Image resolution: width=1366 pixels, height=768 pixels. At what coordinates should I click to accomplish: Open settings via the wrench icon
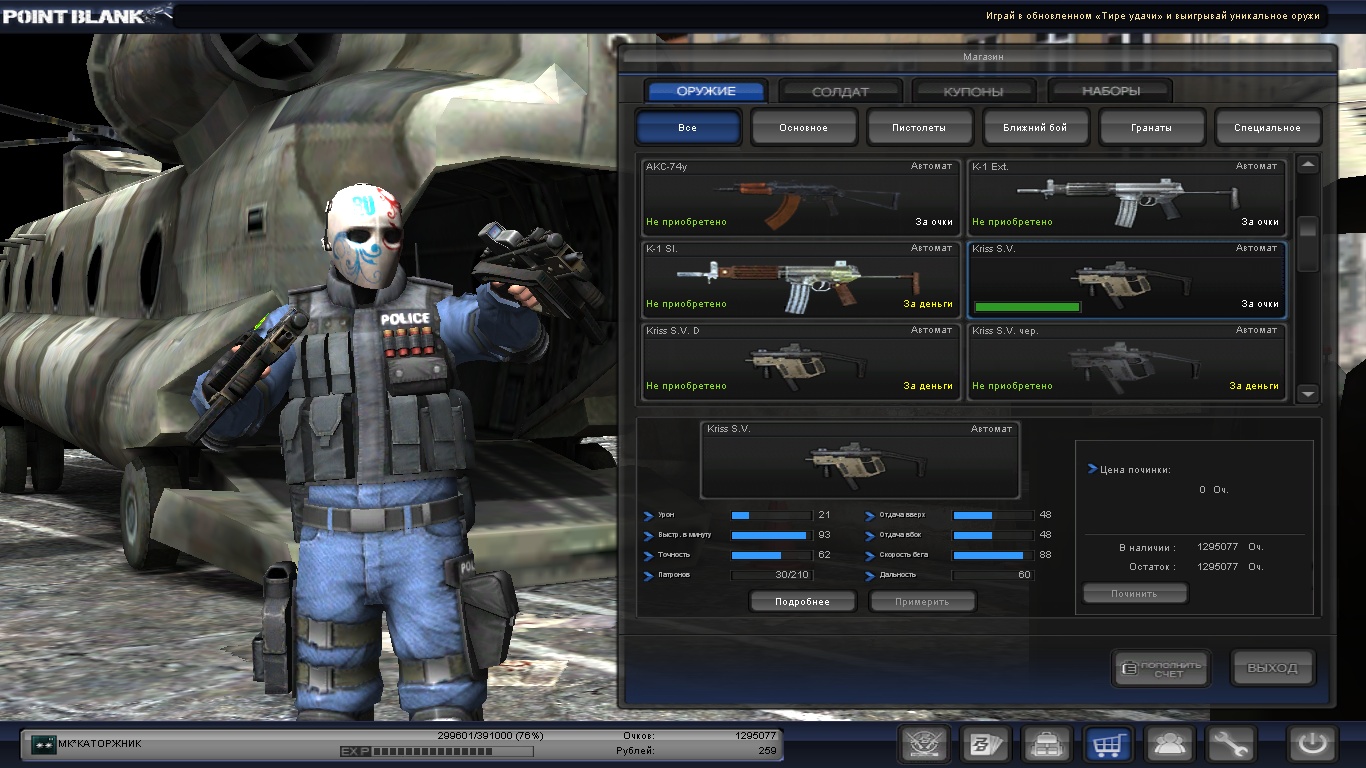(x=1231, y=744)
